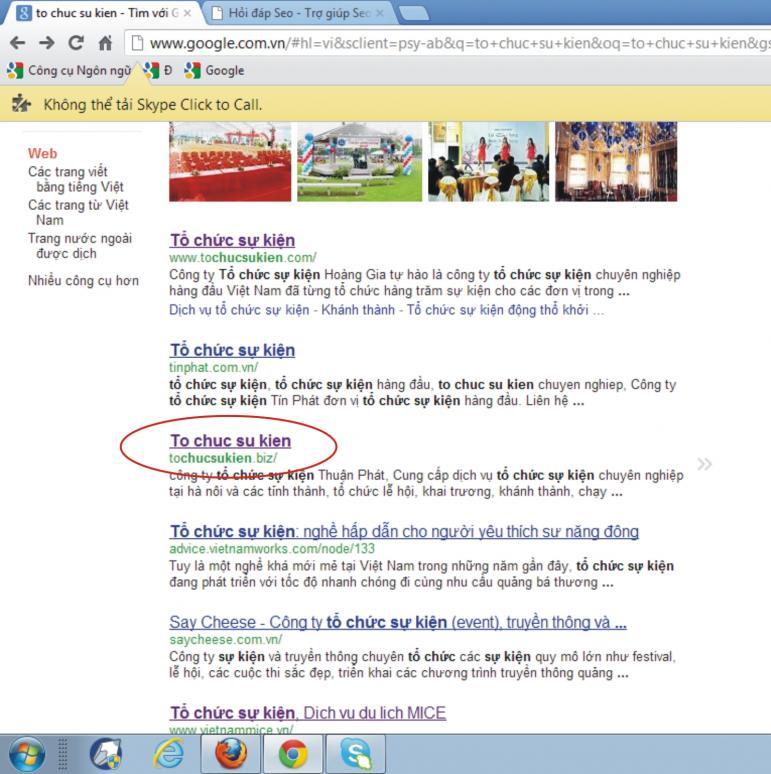Open the 'Đ' bookmark
This screenshot has height=774, width=771.
pyautogui.click(x=158, y=71)
